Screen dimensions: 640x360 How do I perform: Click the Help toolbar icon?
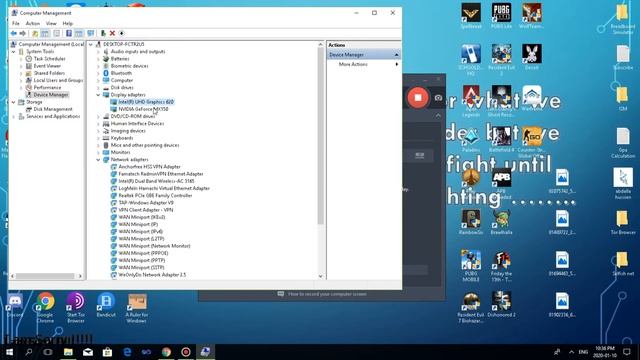tap(69, 33)
